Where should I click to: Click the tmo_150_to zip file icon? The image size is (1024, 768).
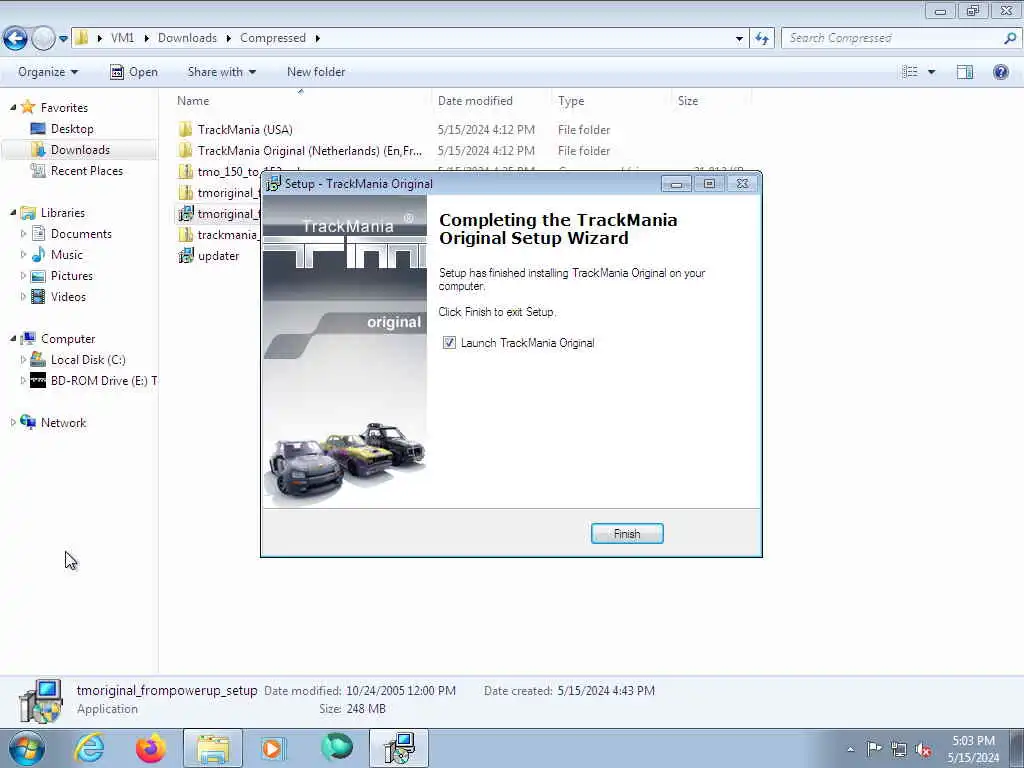[185, 172]
